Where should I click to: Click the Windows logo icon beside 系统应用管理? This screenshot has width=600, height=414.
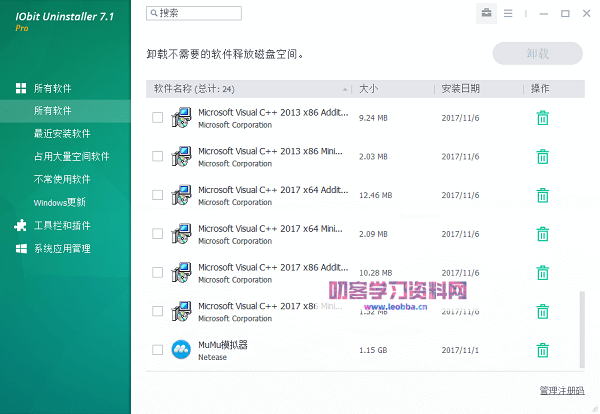pos(21,249)
